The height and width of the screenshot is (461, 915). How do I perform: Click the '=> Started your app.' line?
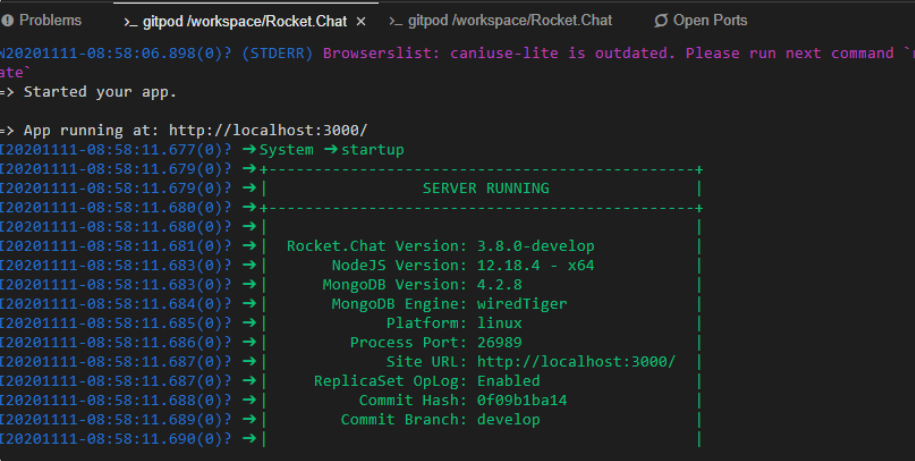[x=89, y=92]
